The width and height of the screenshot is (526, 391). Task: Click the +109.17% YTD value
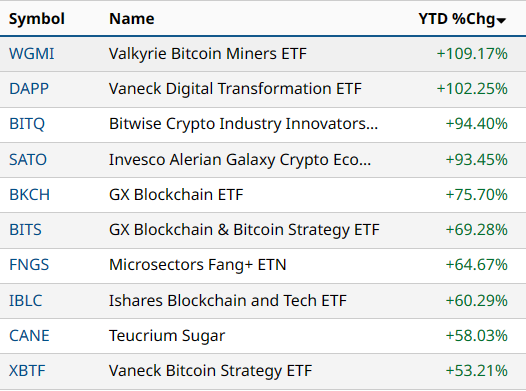click(472, 54)
